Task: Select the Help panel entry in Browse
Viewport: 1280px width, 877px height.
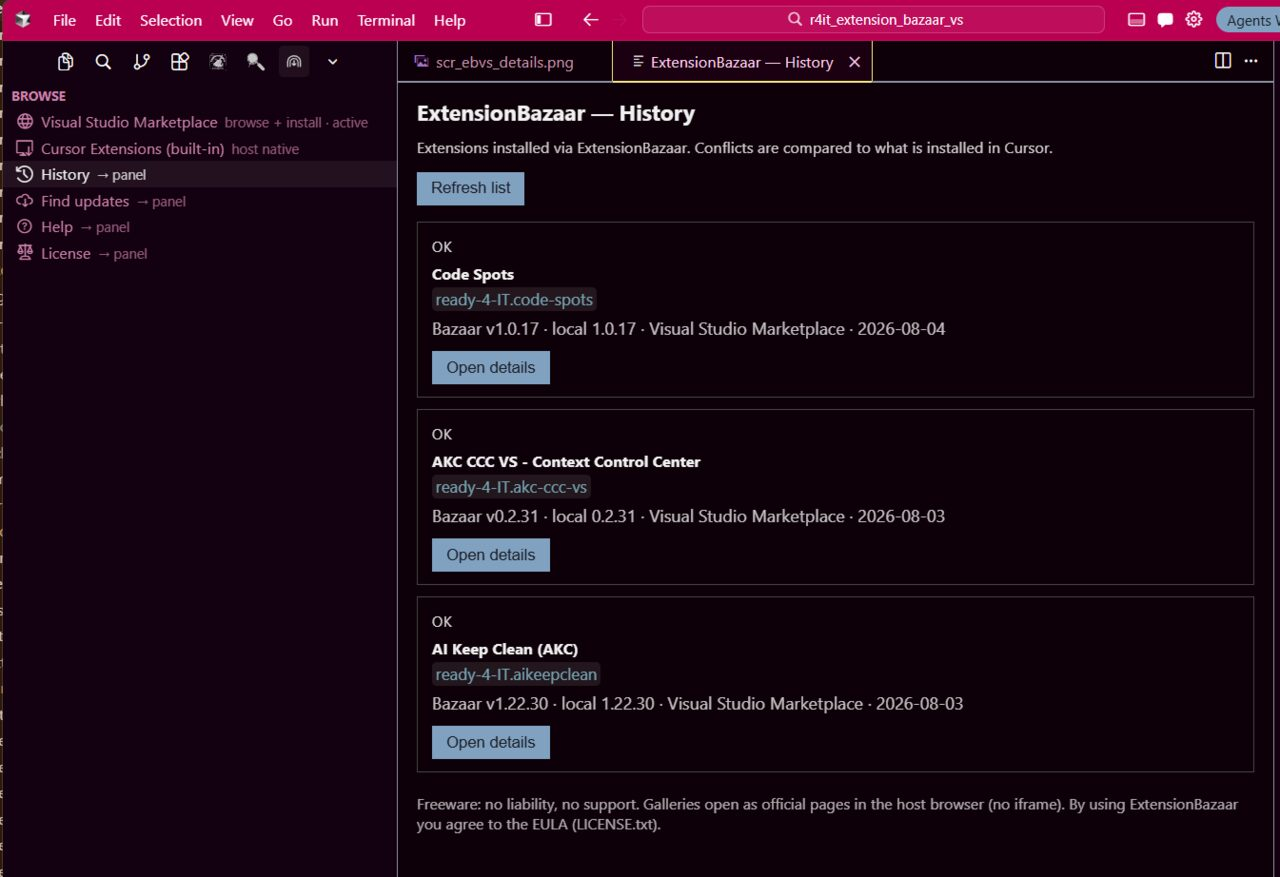Action: tap(200, 227)
